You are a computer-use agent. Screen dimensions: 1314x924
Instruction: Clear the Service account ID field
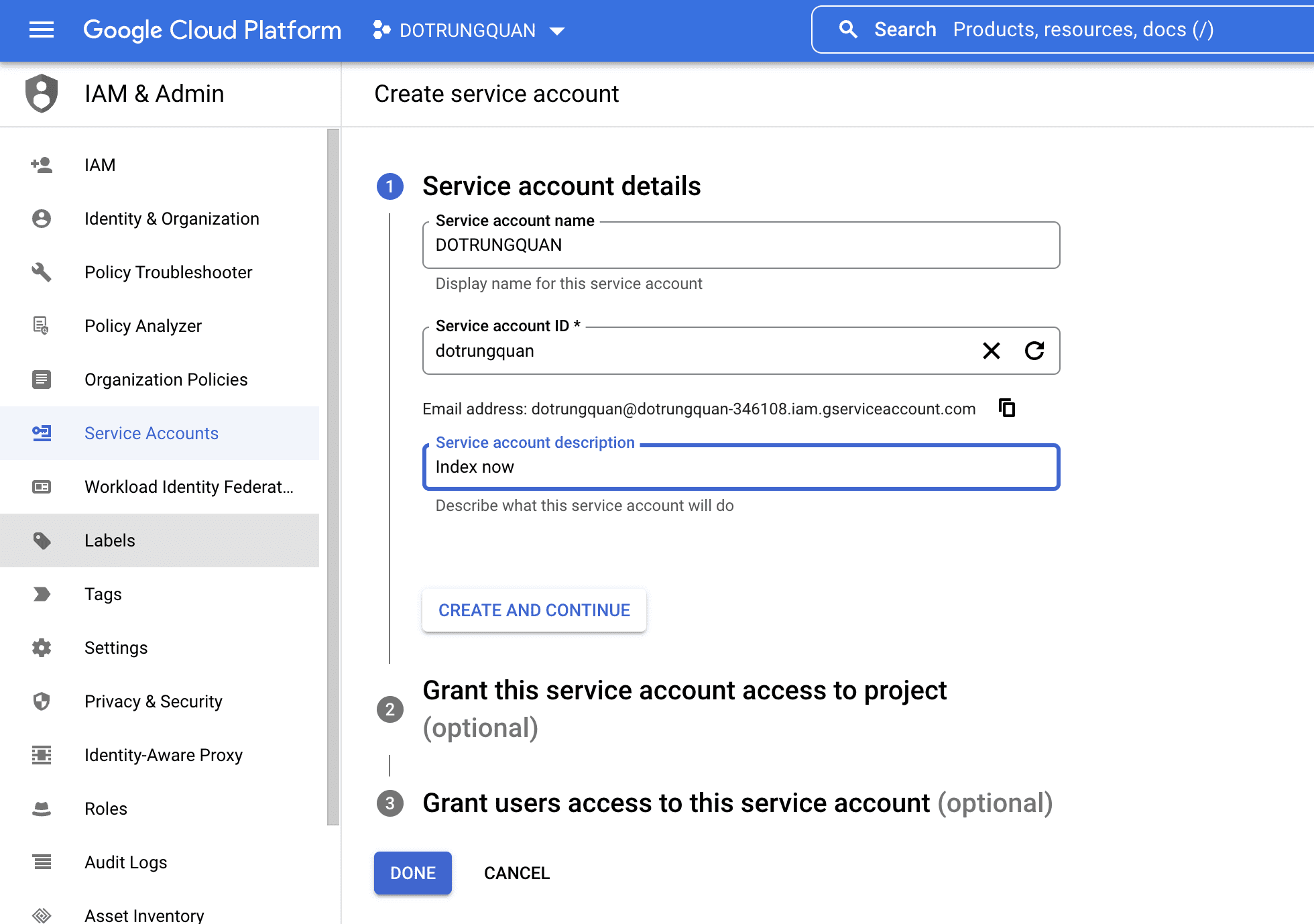pyautogui.click(x=991, y=351)
